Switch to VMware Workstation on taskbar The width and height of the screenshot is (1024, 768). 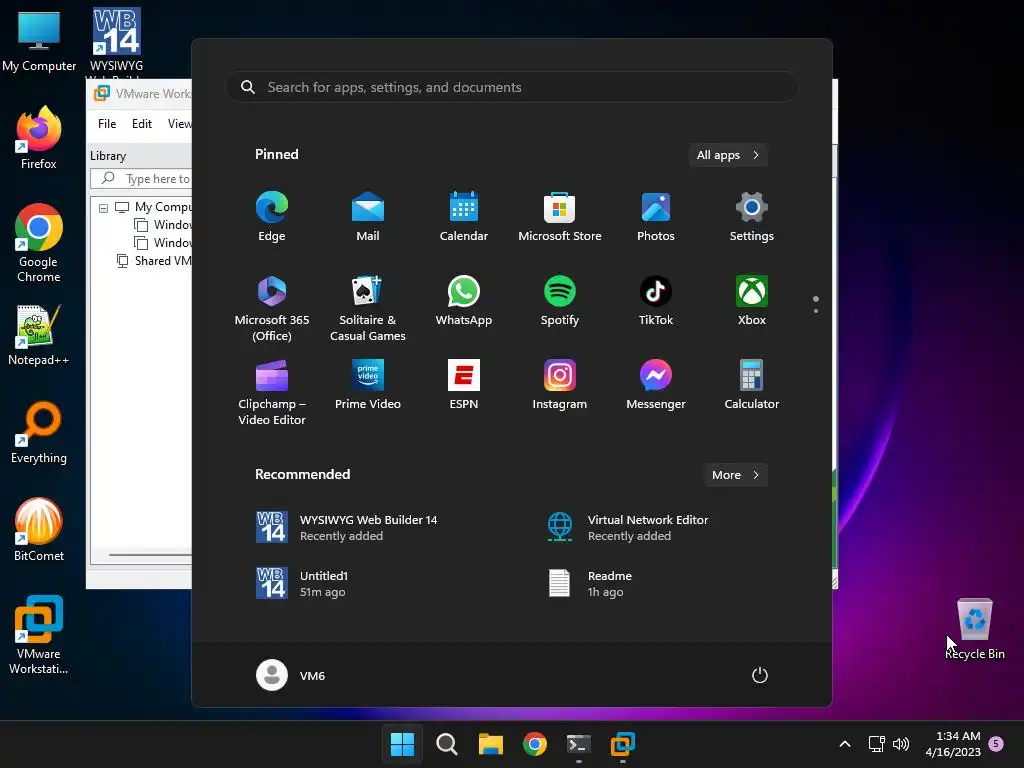click(623, 744)
